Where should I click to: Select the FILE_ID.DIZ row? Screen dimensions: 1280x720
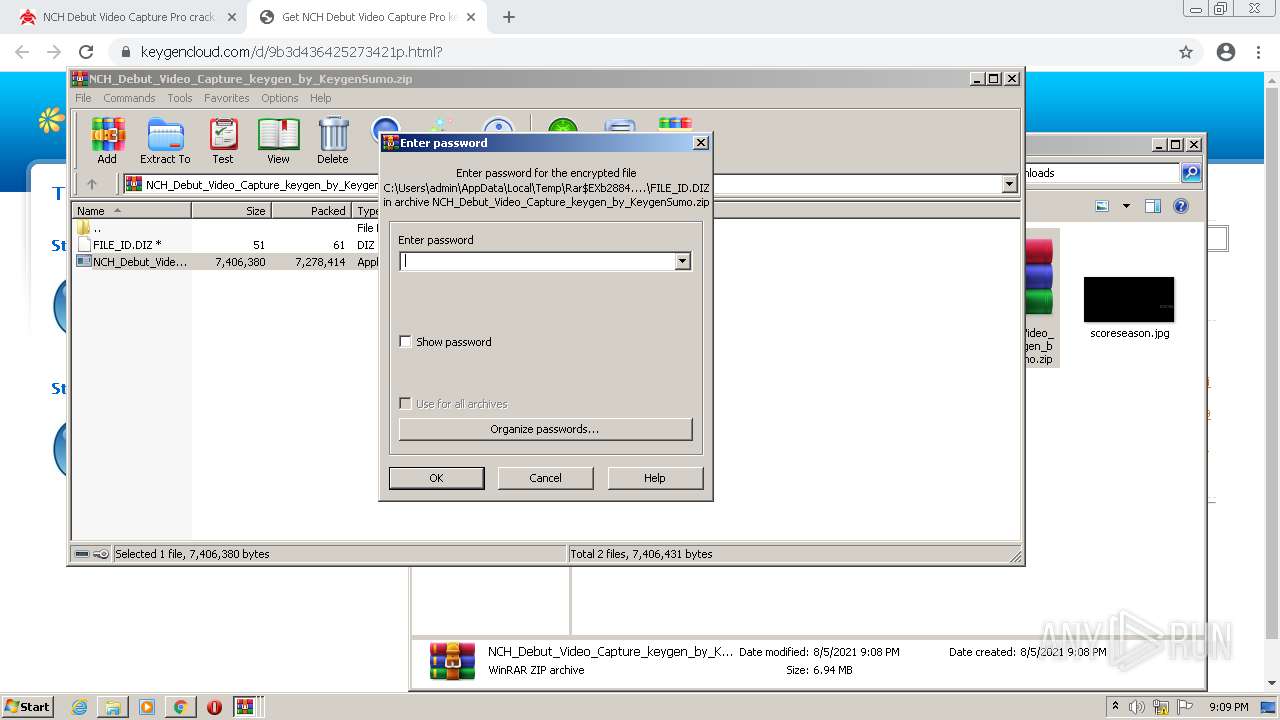[x=224, y=245]
